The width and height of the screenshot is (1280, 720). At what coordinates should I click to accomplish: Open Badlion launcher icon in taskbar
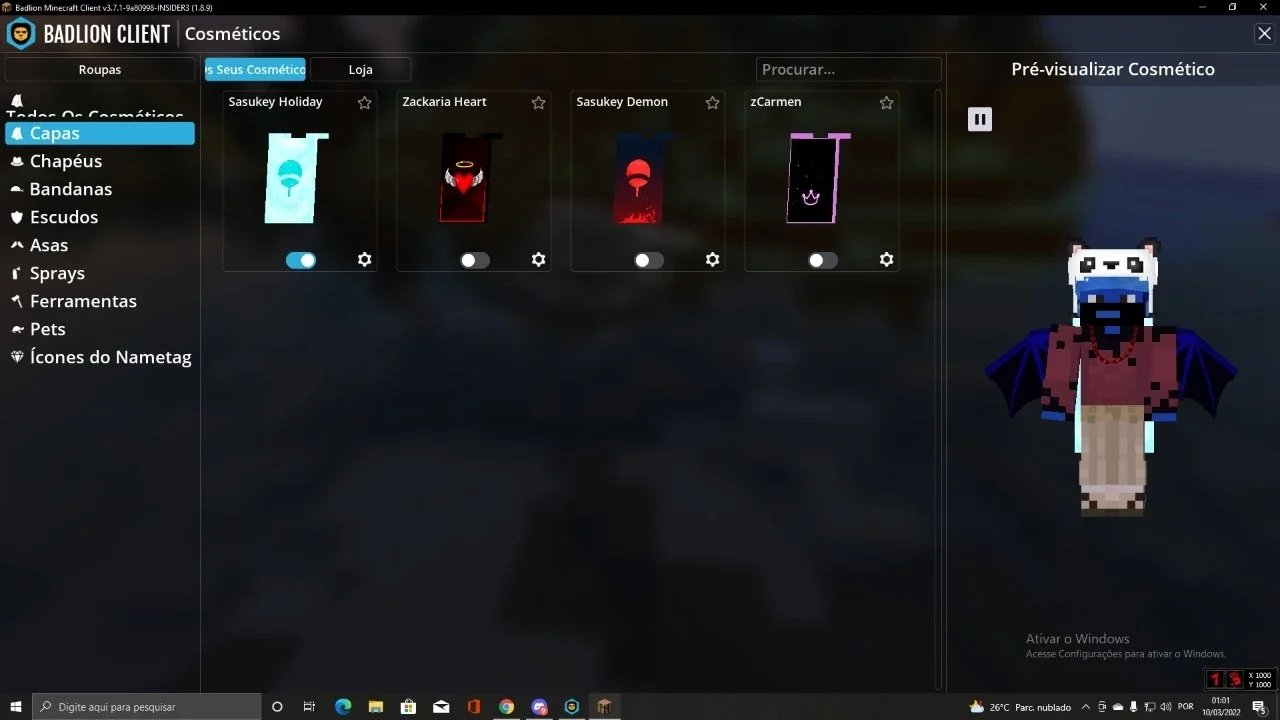pyautogui.click(x=572, y=707)
